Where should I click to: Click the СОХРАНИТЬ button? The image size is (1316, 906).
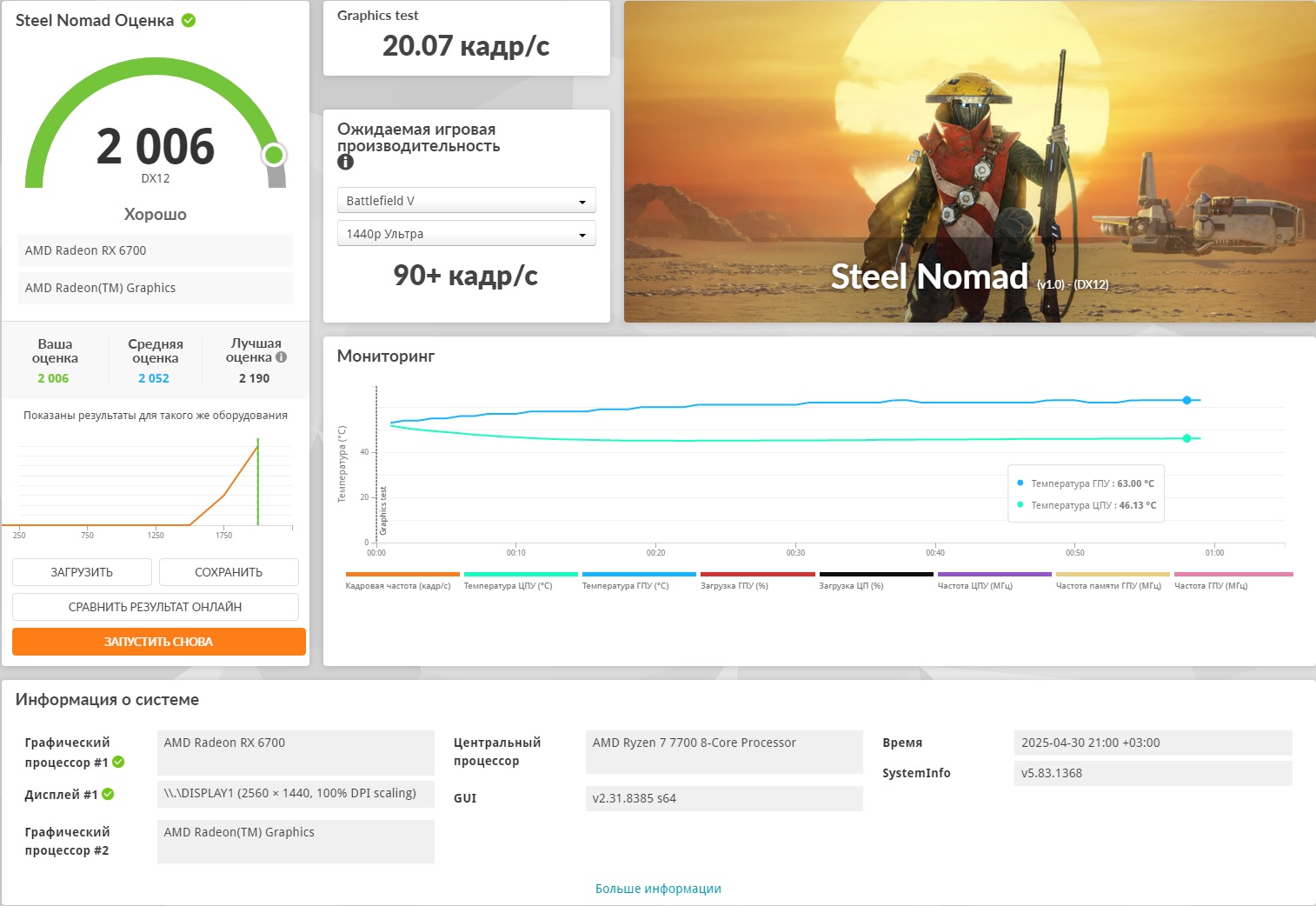[x=229, y=572]
